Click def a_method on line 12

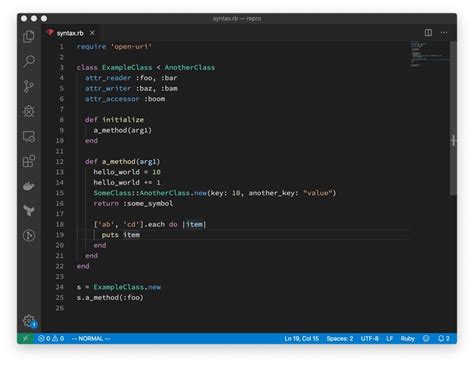[x=110, y=162]
